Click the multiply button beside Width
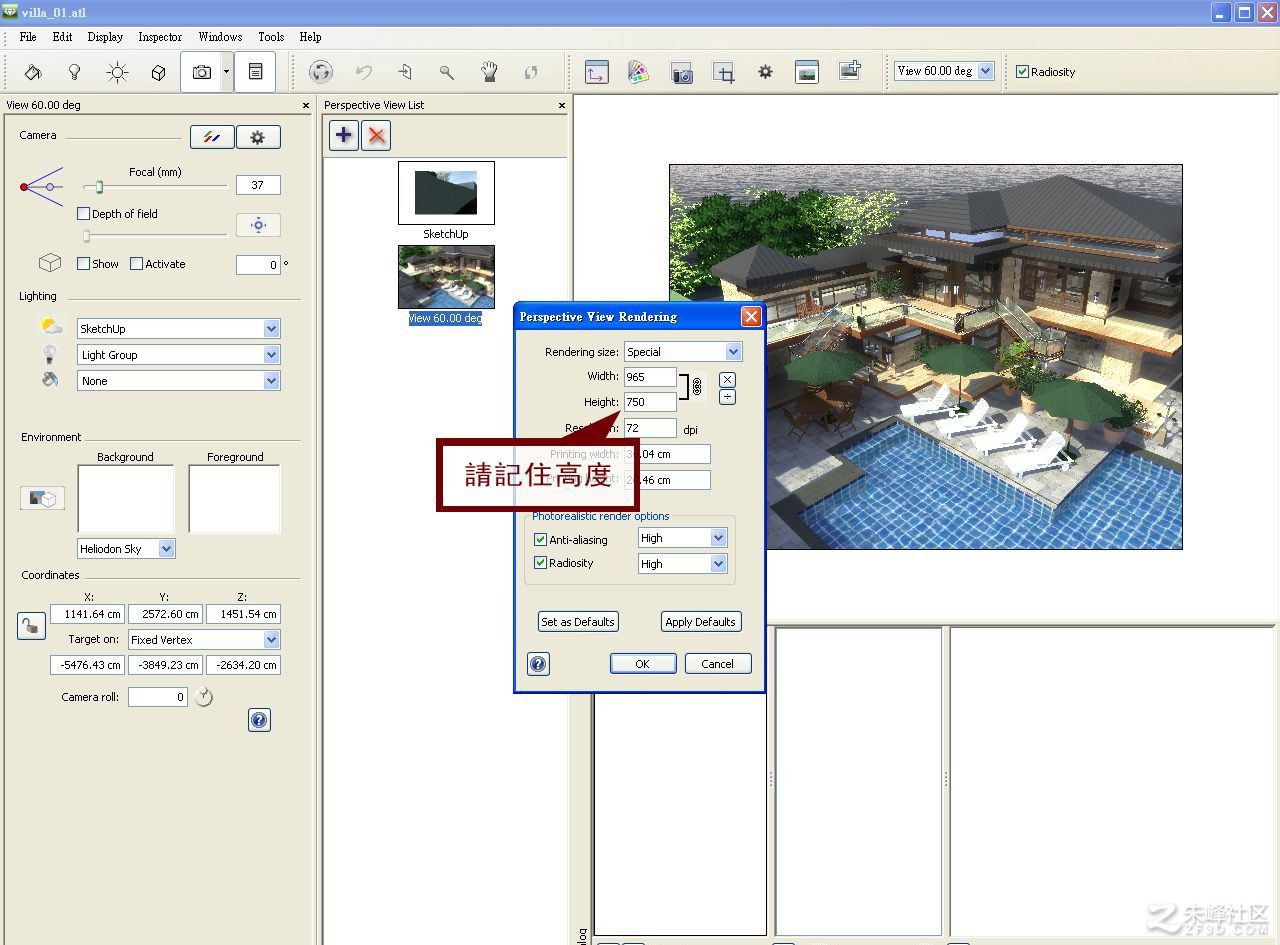The width and height of the screenshot is (1280, 945). (x=727, y=380)
